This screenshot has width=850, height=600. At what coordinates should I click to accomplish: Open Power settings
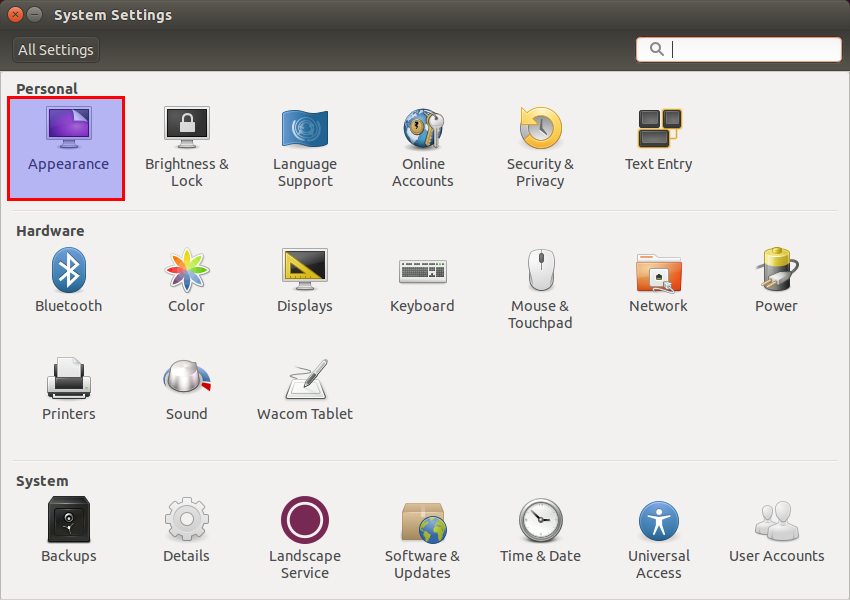[x=776, y=280]
